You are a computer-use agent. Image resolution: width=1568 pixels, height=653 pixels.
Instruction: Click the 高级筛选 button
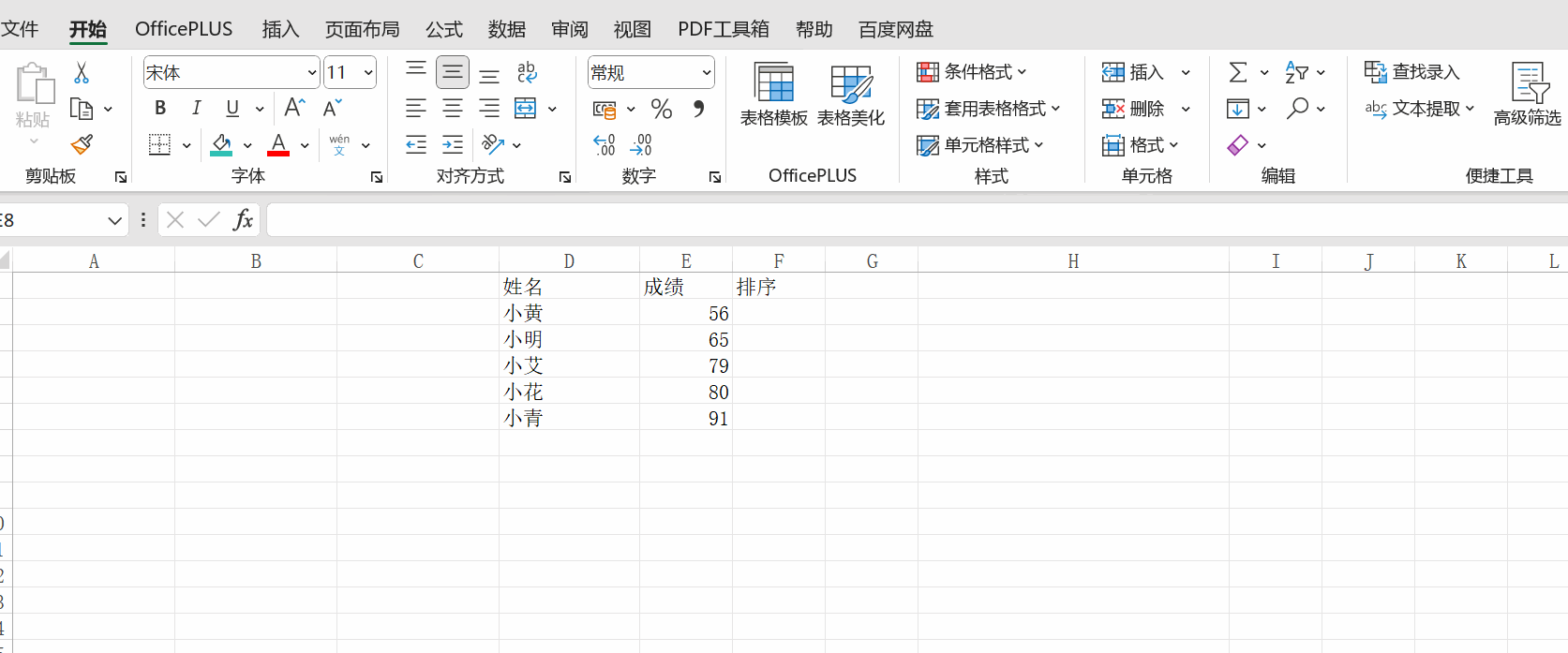pos(1527,95)
